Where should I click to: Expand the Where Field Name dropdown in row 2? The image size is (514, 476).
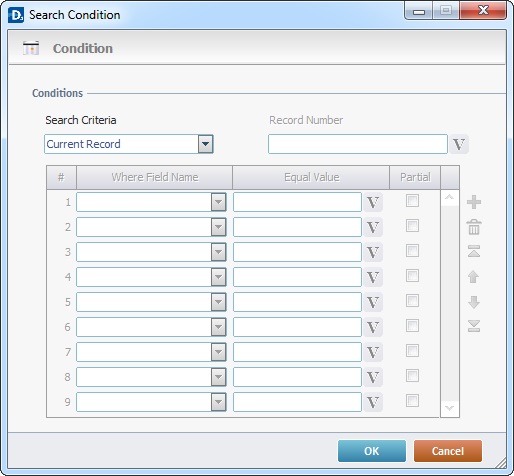click(218, 227)
